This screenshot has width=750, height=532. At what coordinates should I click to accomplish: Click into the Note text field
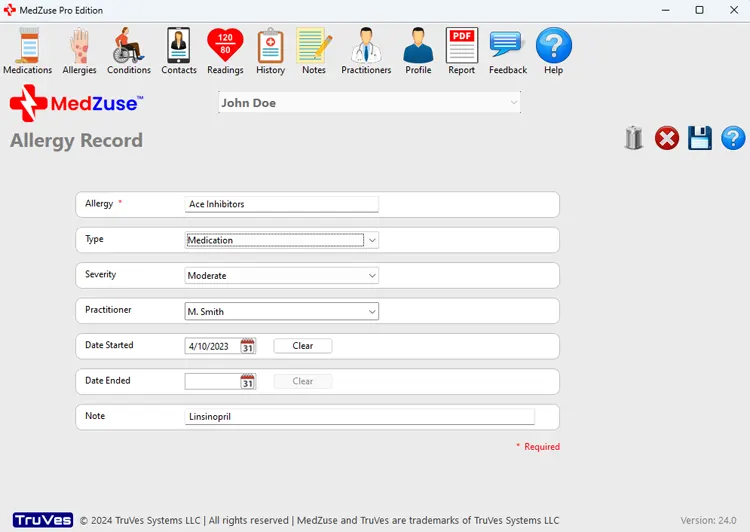(x=360, y=417)
